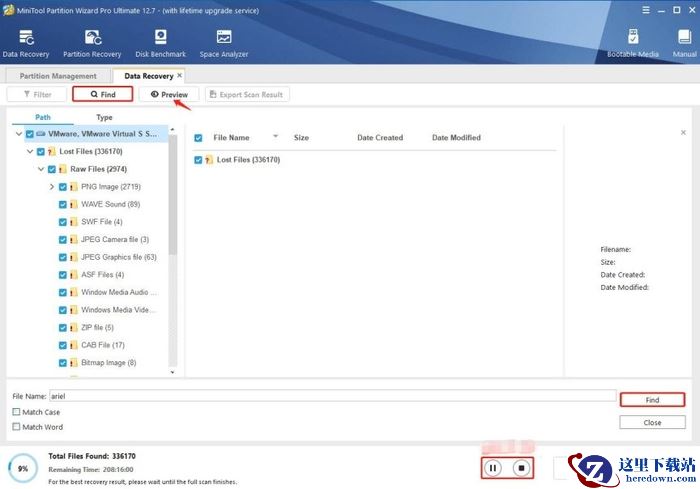Close the Data Recovery tab
This screenshot has width=700, height=489.
(179, 75)
